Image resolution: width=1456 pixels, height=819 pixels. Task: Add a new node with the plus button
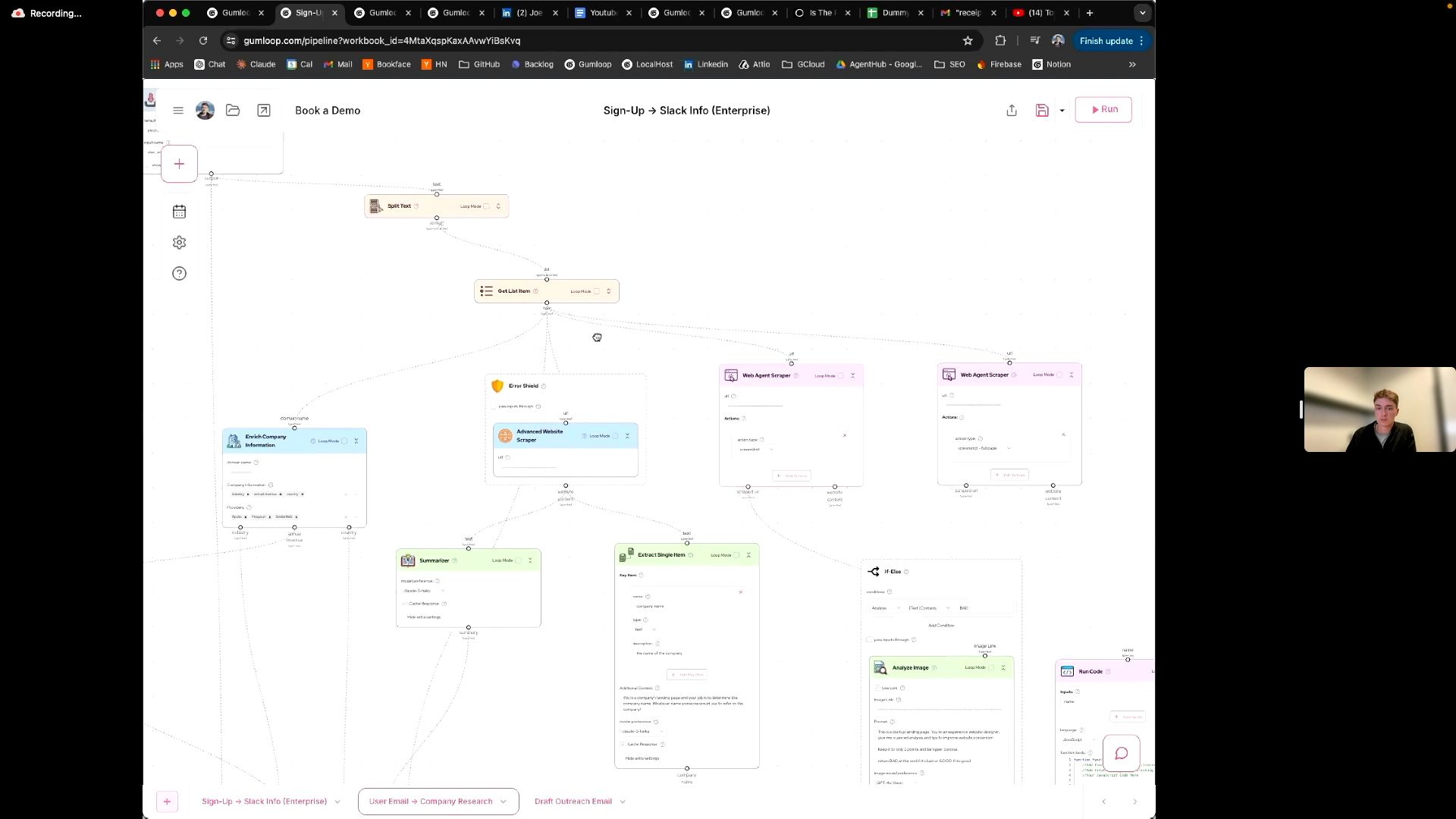click(x=179, y=164)
